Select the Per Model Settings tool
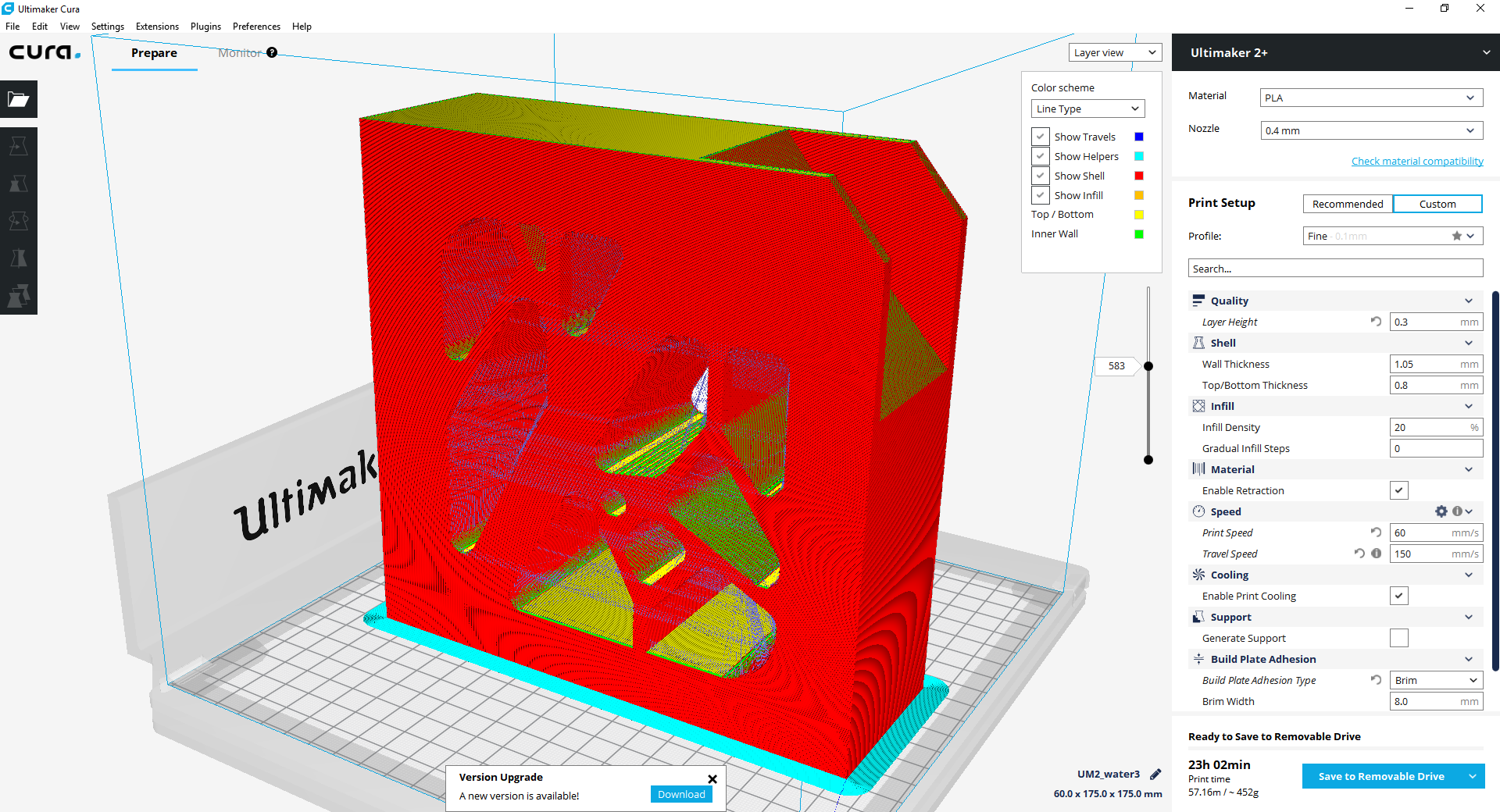Viewport: 1500px width, 812px height. click(x=19, y=296)
